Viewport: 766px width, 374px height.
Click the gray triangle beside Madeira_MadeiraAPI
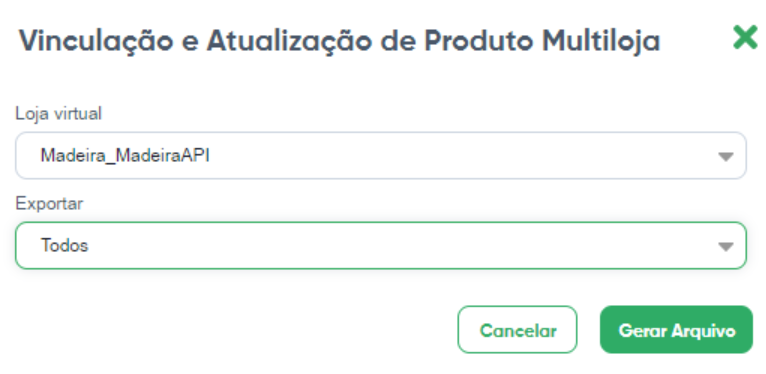click(x=726, y=157)
